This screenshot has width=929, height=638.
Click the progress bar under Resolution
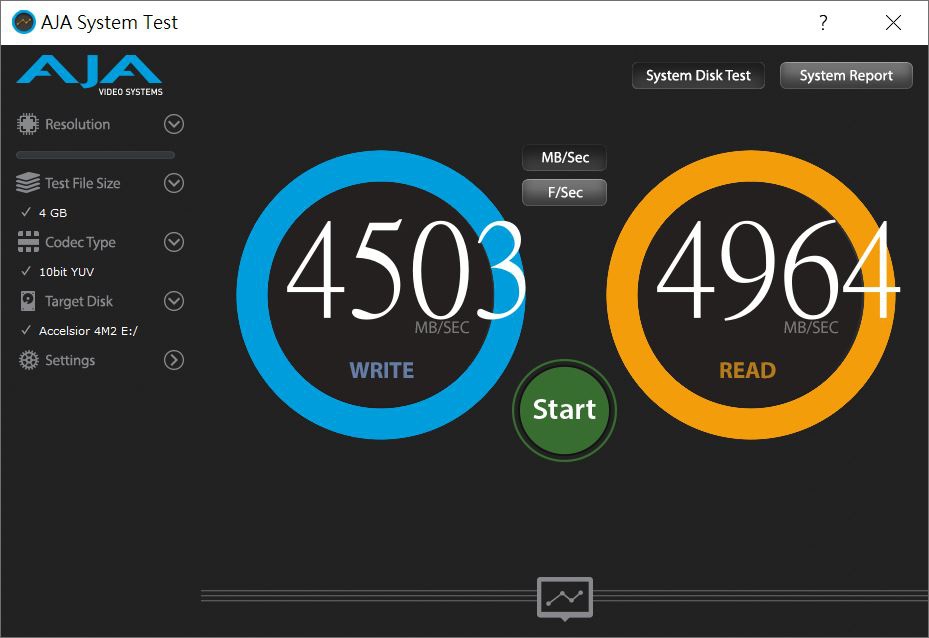95,155
